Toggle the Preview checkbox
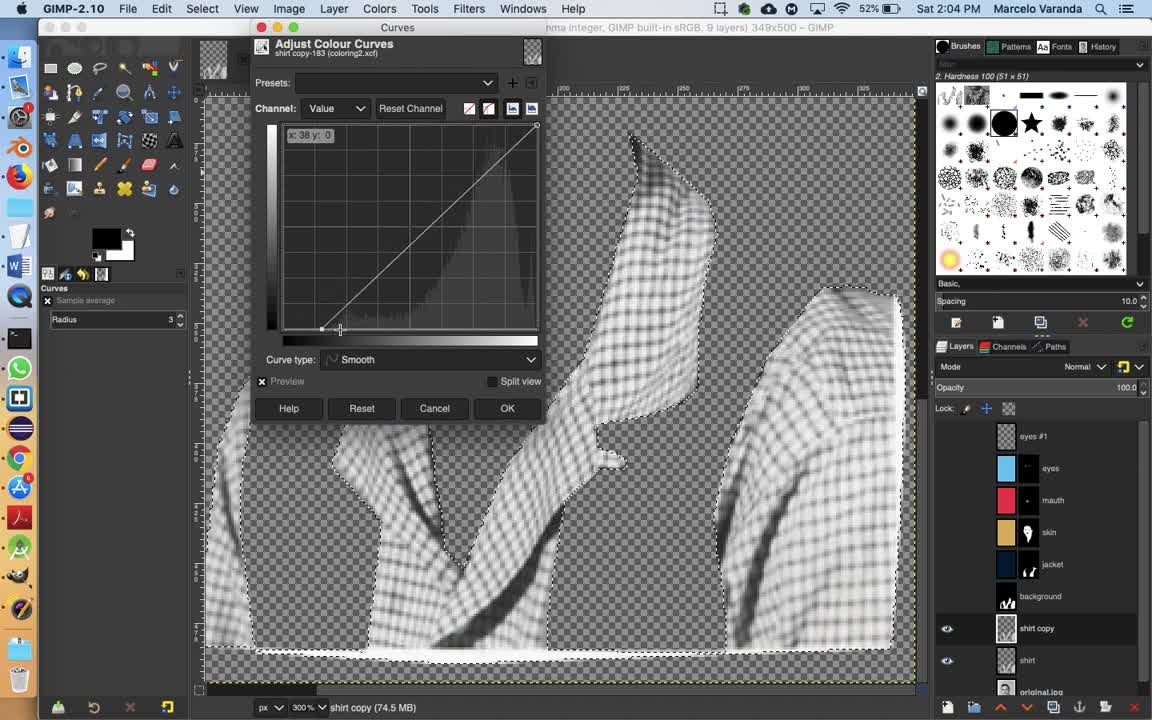Viewport: 1152px width, 720px height. (x=262, y=382)
